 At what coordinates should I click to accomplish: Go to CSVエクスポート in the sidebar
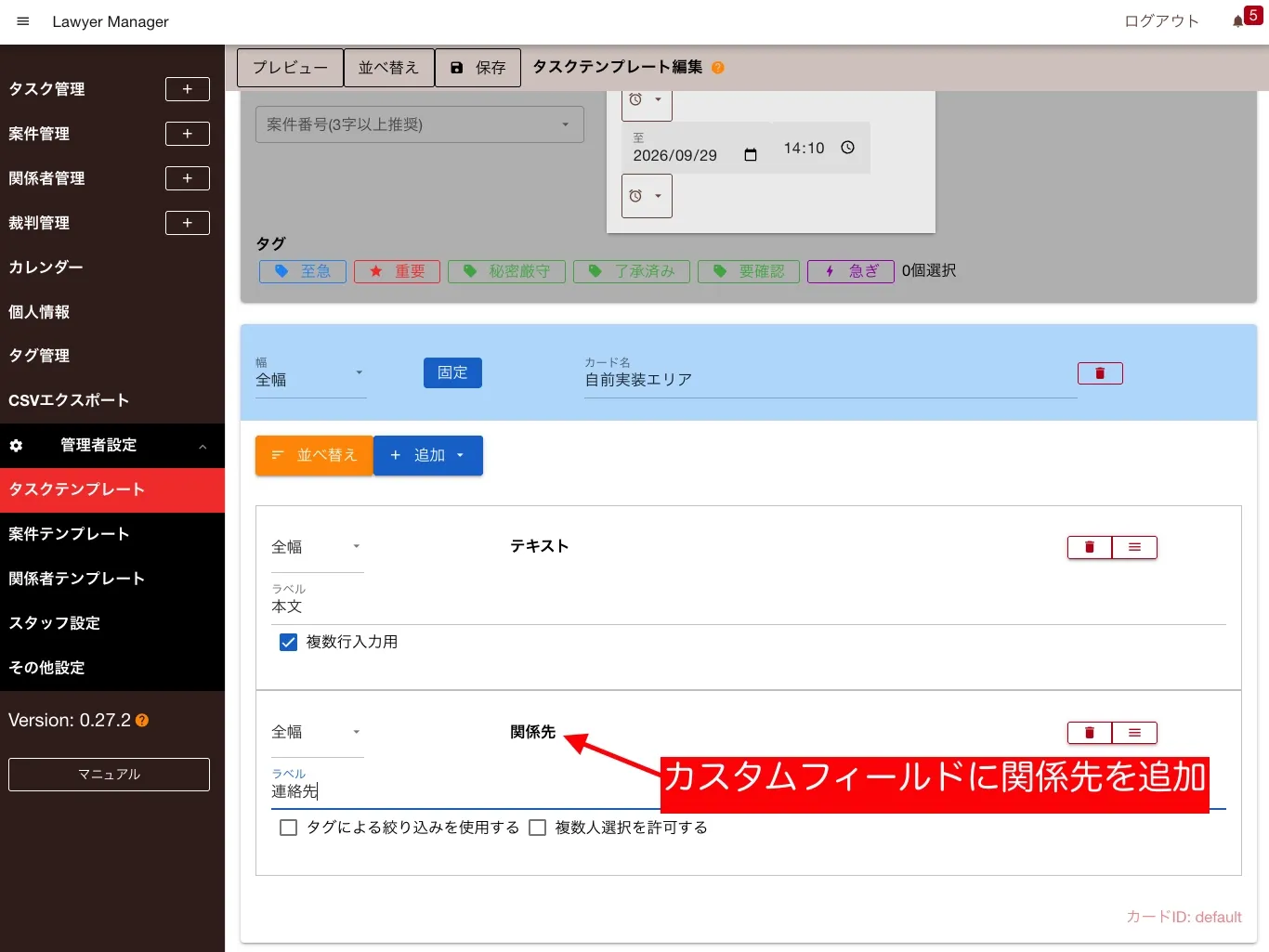click(x=112, y=401)
